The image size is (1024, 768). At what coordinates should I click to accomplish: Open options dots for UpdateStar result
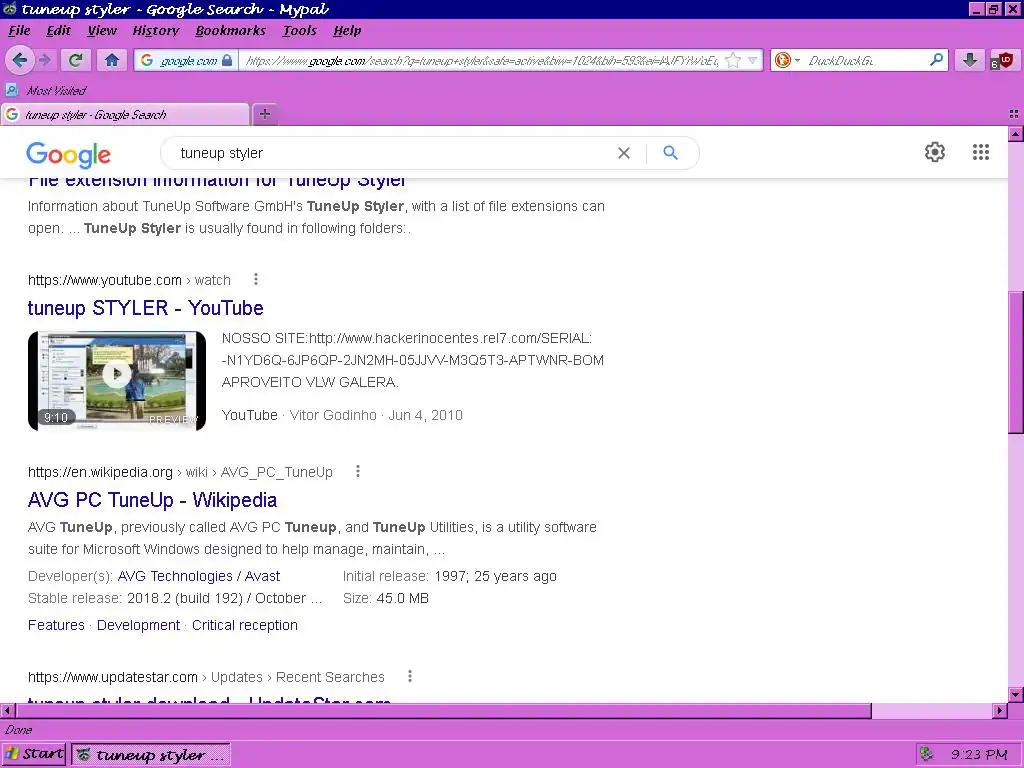[x=410, y=677]
